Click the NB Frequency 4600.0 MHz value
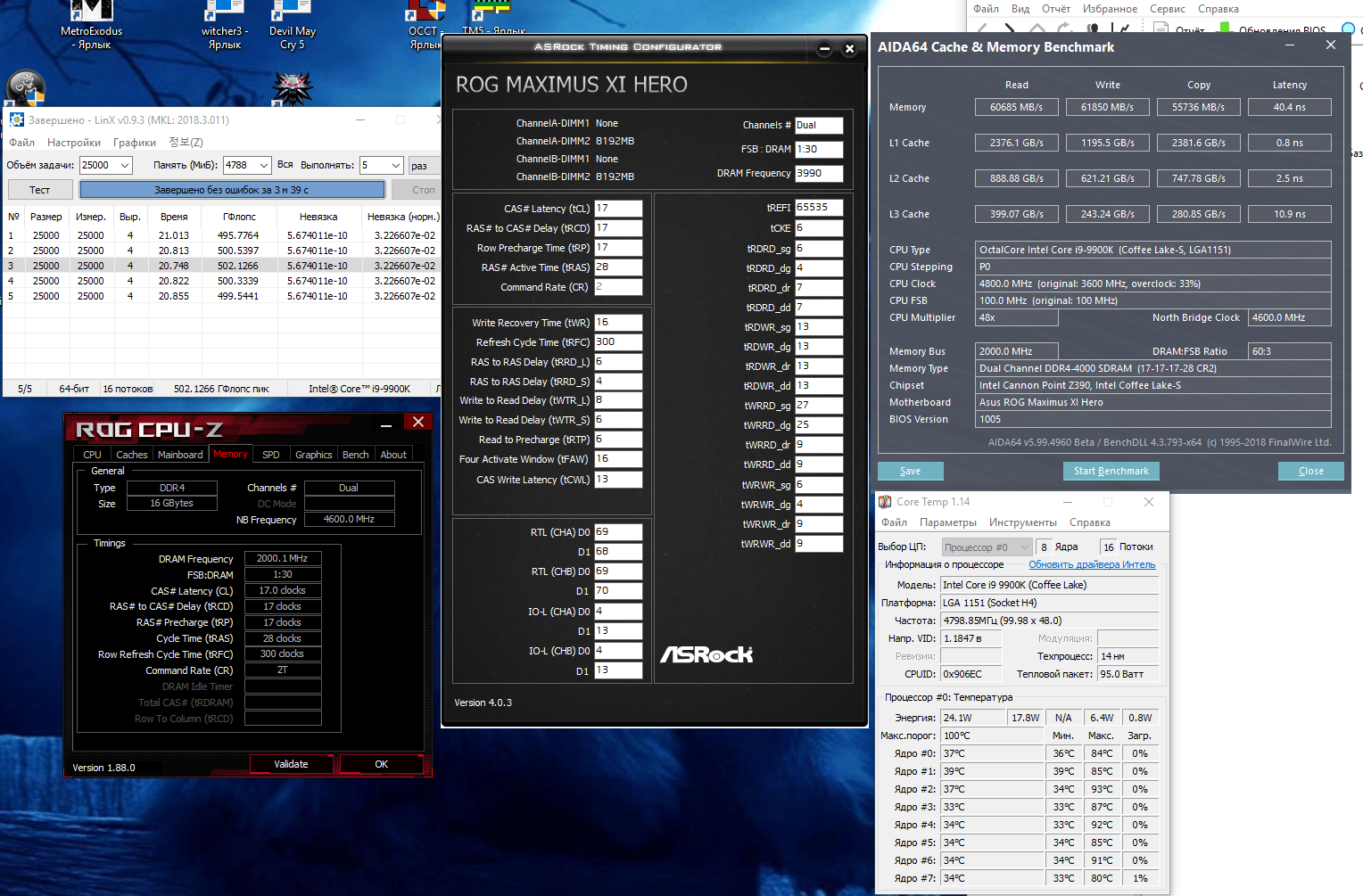The image size is (1363, 896). (x=349, y=519)
